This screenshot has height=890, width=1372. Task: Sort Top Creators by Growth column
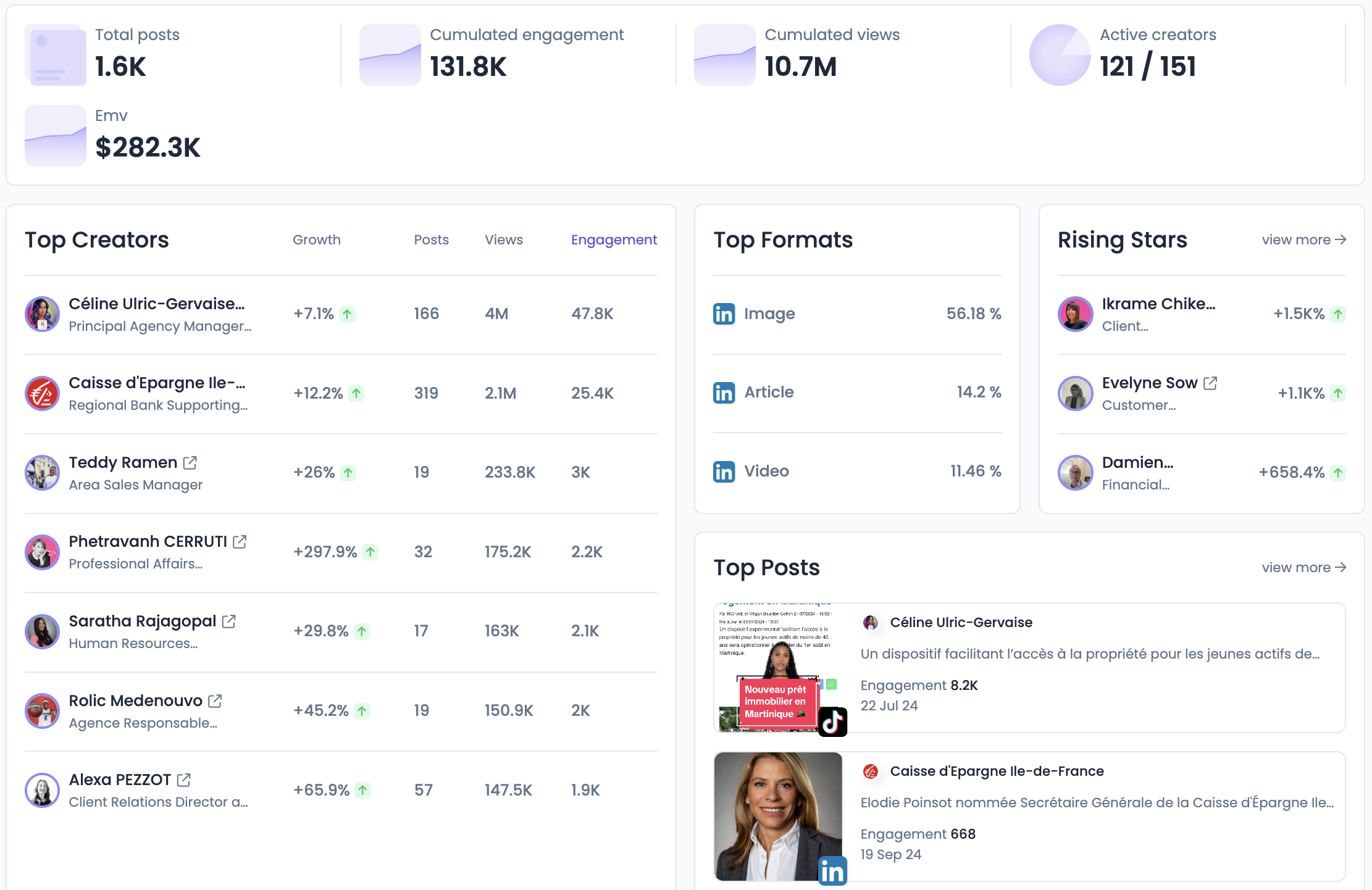[316, 240]
